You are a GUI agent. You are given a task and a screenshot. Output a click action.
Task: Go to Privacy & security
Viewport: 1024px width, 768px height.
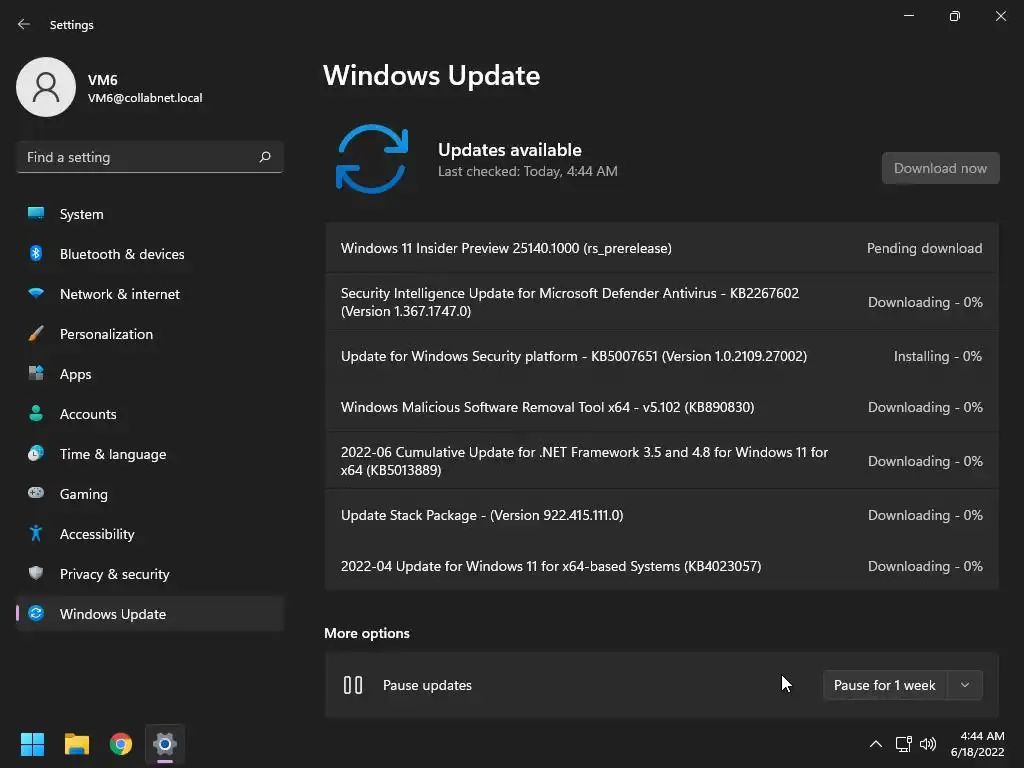point(150,574)
